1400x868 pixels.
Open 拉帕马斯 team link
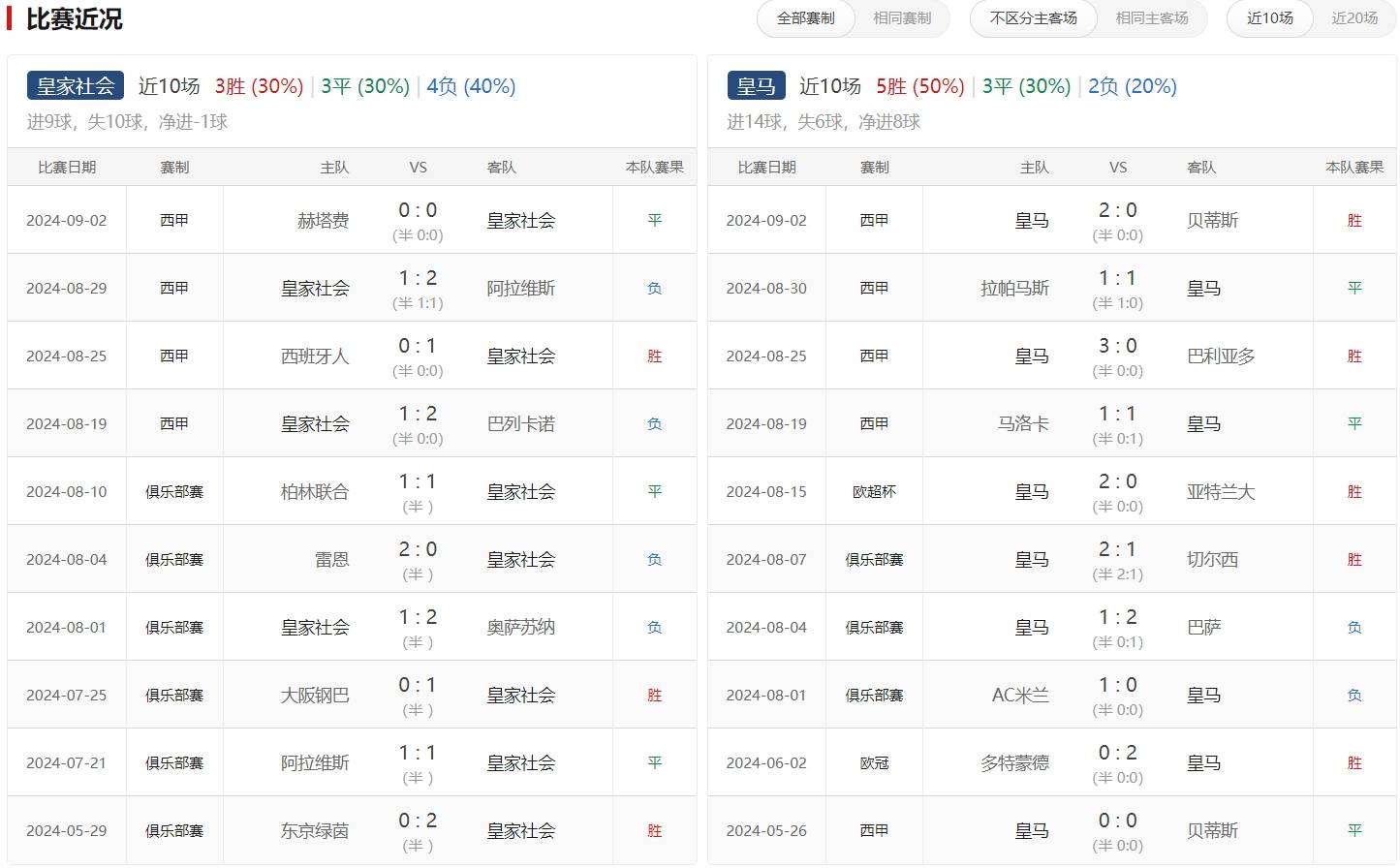(1014, 289)
